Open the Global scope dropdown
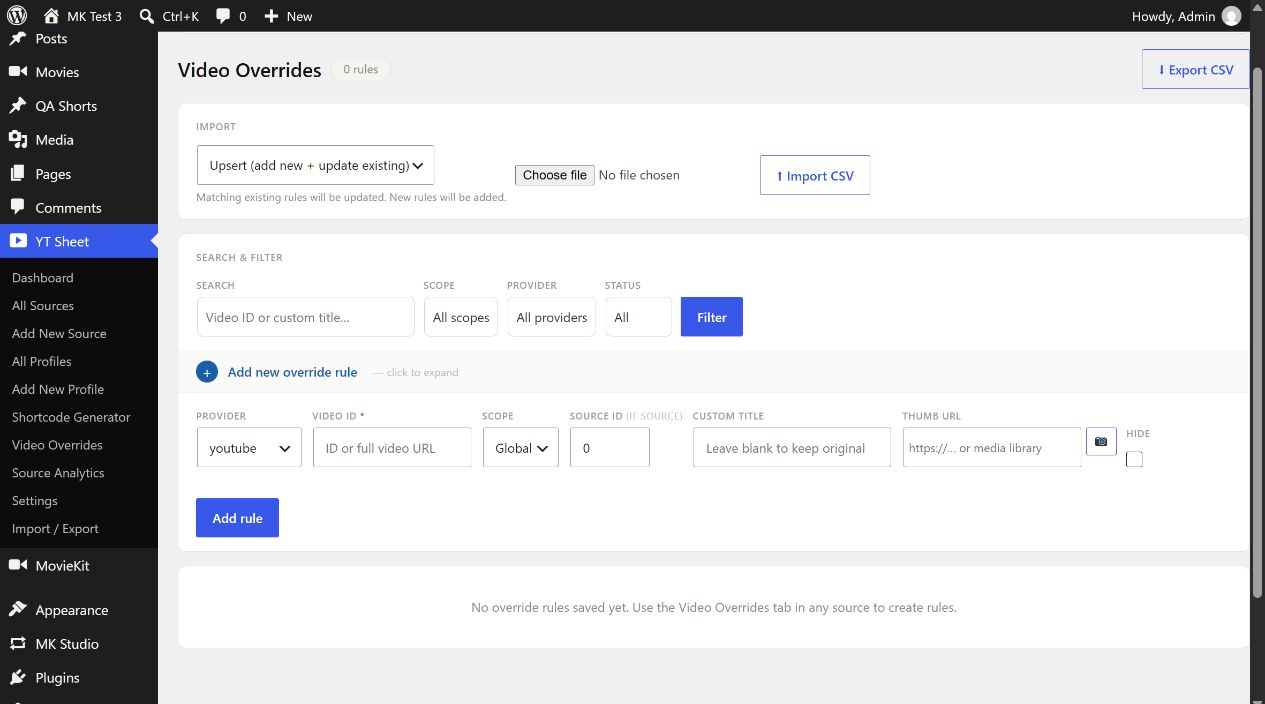The height and width of the screenshot is (704, 1265). point(521,448)
